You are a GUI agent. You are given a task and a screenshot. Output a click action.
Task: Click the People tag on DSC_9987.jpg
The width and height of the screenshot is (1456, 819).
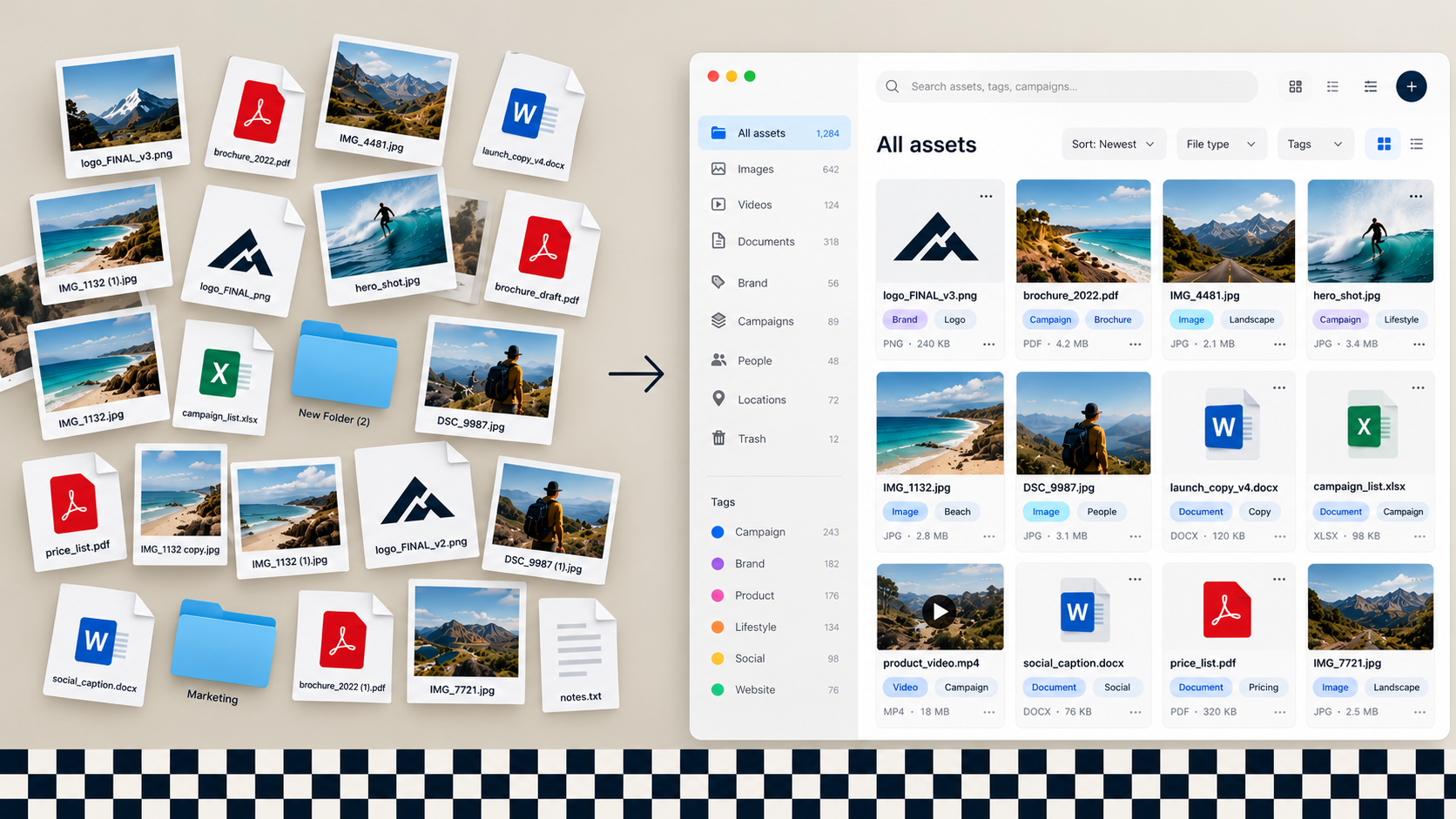coord(1102,512)
